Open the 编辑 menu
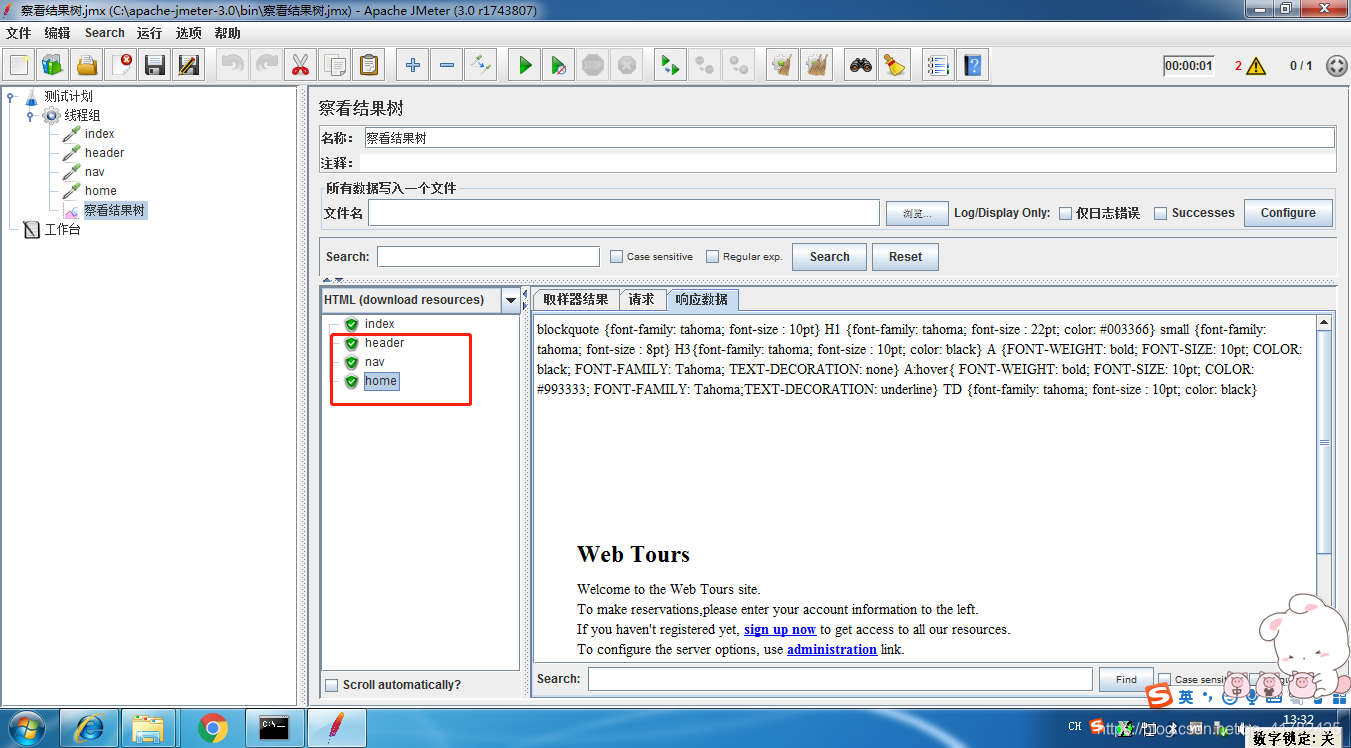Image resolution: width=1351 pixels, height=748 pixels. coord(57,33)
